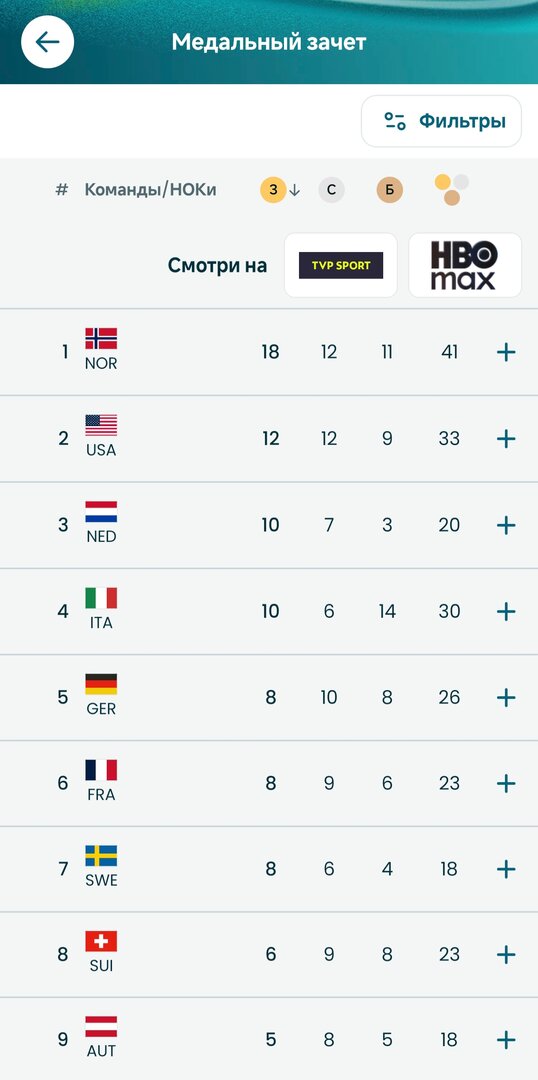Open the Фильтры filter button
This screenshot has height=1080, width=538.
442,121
